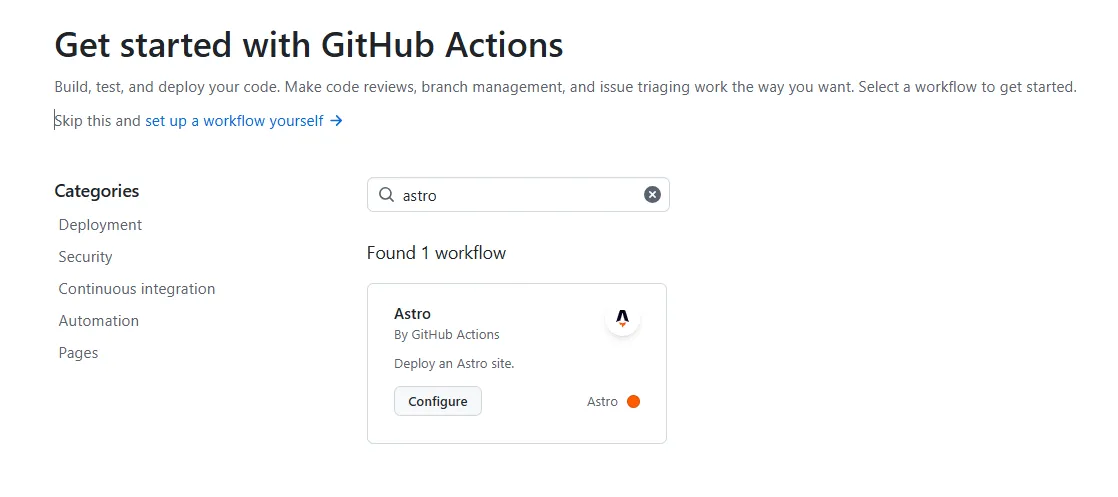This screenshot has height=497, width=1118.
Task: Click the Astro language label beside the orange dot
Action: click(x=602, y=402)
